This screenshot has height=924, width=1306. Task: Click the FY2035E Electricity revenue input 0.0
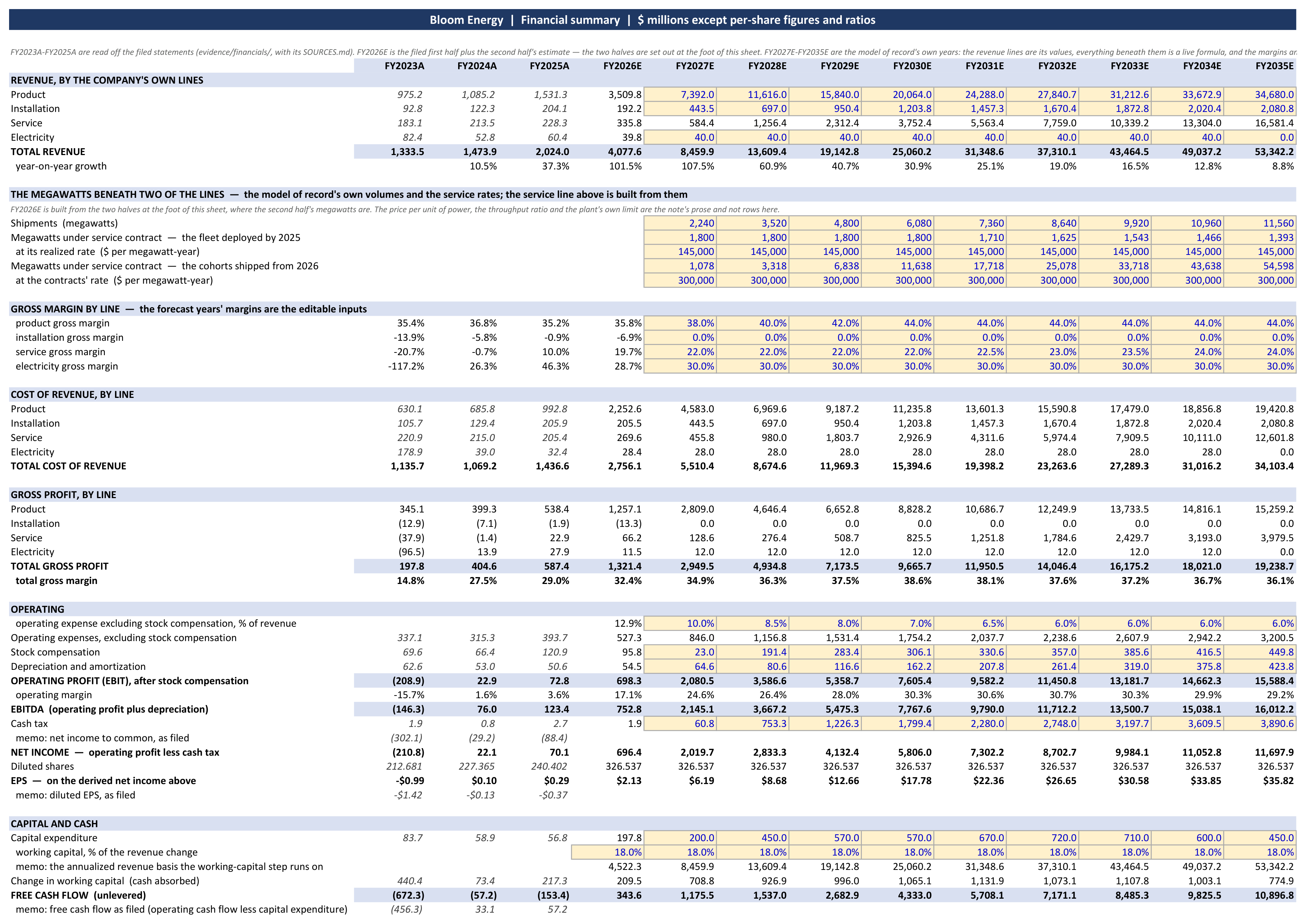[x=1260, y=137]
